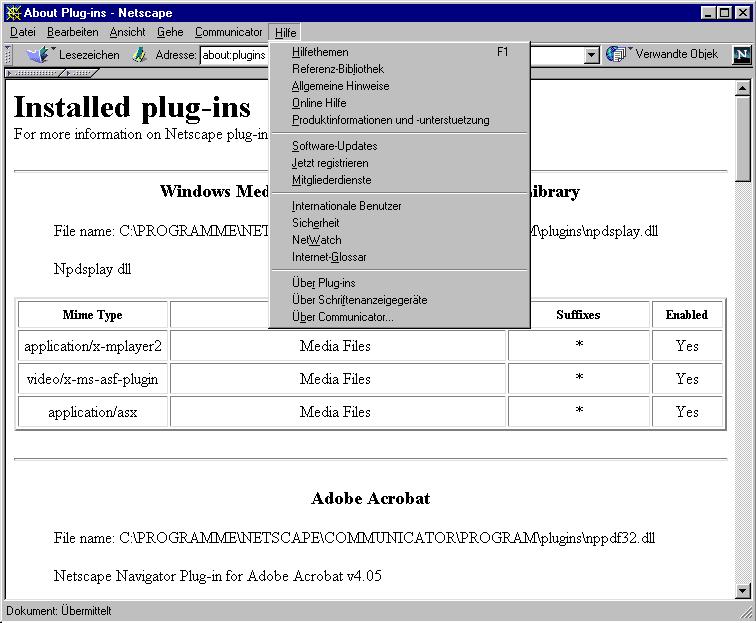Click the Mime Type column header
Screen dimensions: 756x623
(x=93, y=315)
